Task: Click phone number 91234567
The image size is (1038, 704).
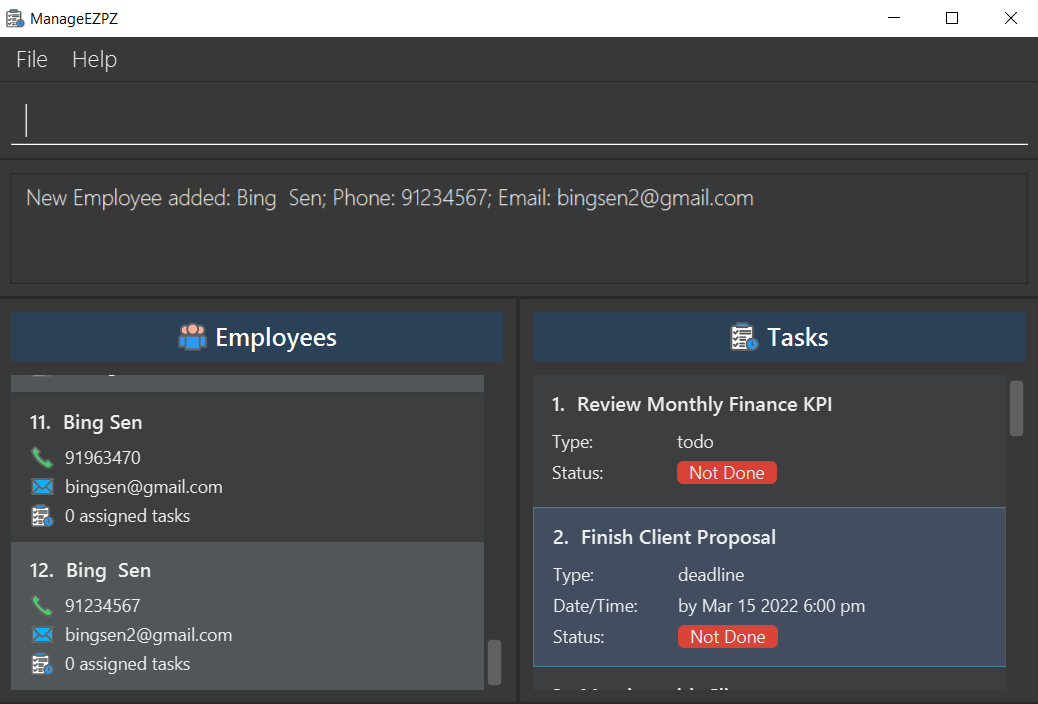Action: click(103, 605)
